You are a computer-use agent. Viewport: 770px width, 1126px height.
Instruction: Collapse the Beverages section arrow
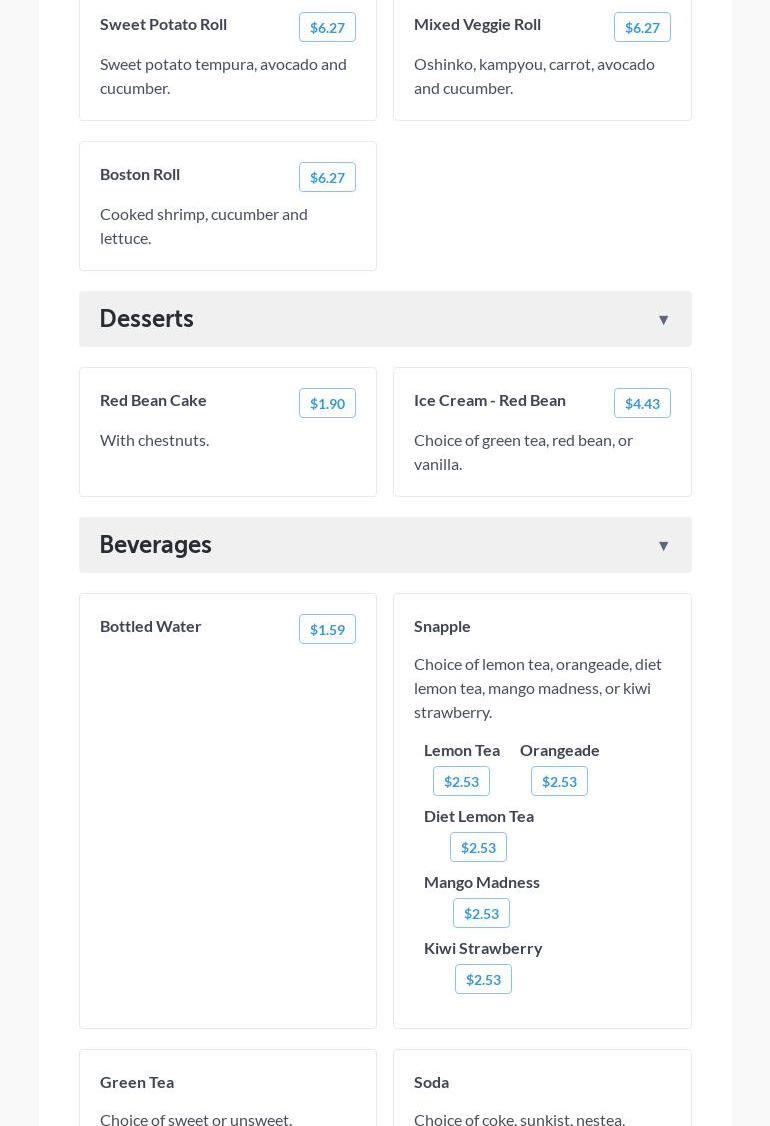663,546
